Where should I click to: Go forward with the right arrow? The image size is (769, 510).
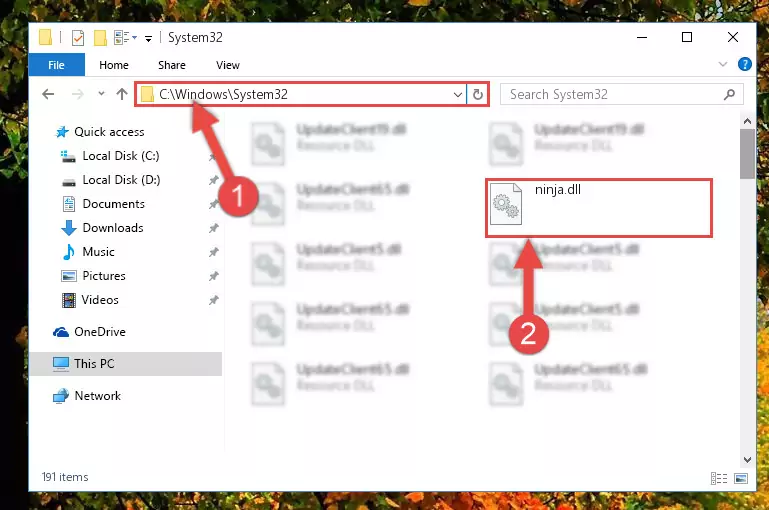(77, 94)
